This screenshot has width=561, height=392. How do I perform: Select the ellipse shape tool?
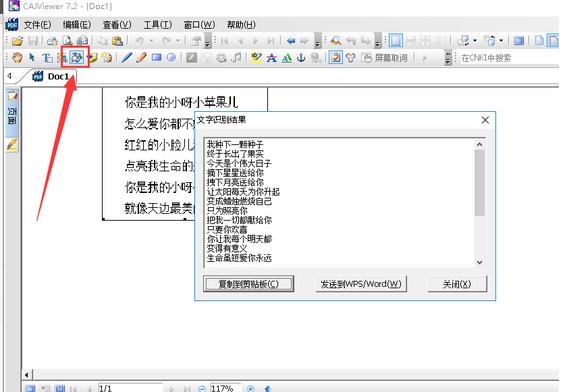[171, 57]
